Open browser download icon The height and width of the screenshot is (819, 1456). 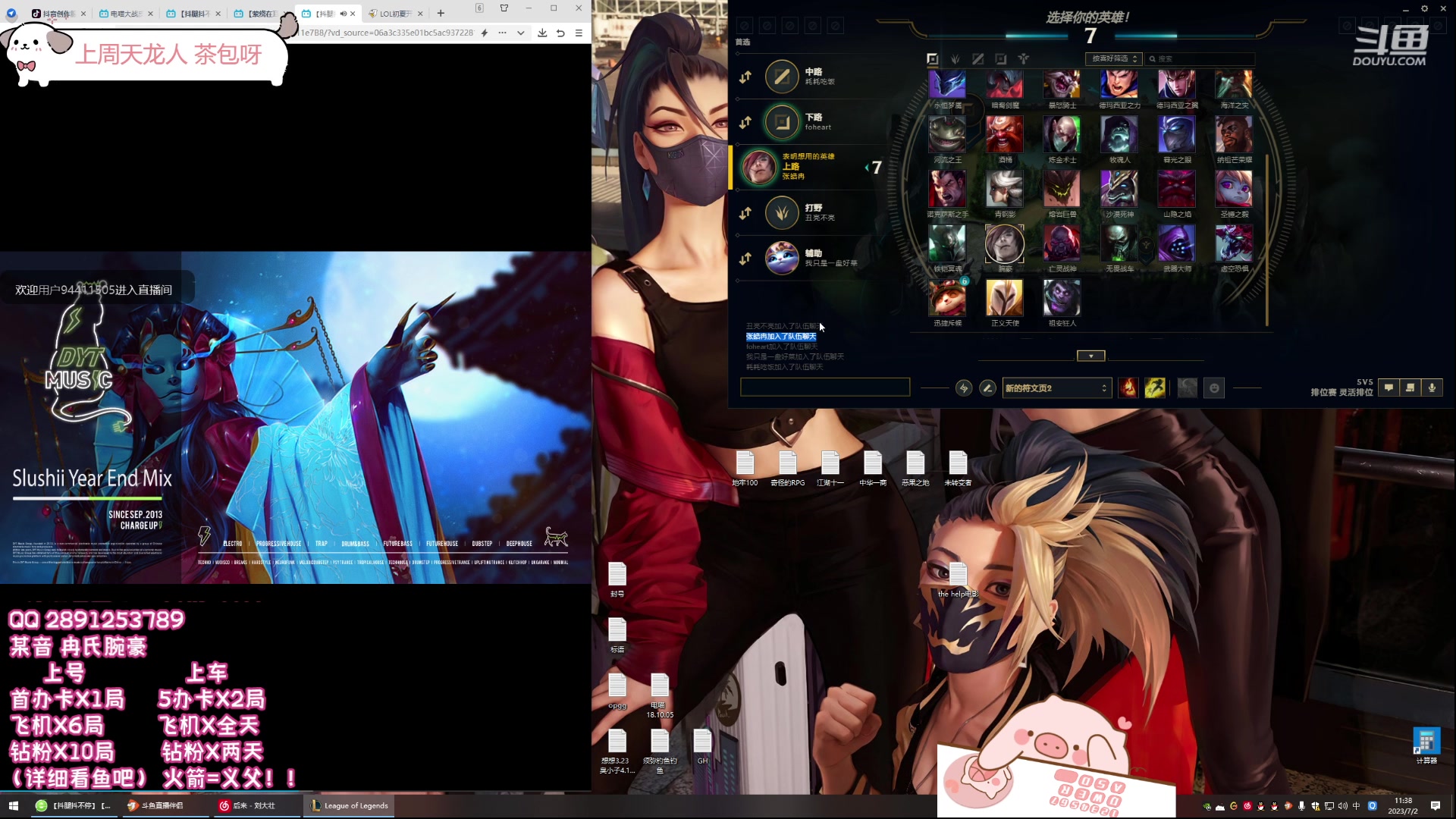(542, 33)
